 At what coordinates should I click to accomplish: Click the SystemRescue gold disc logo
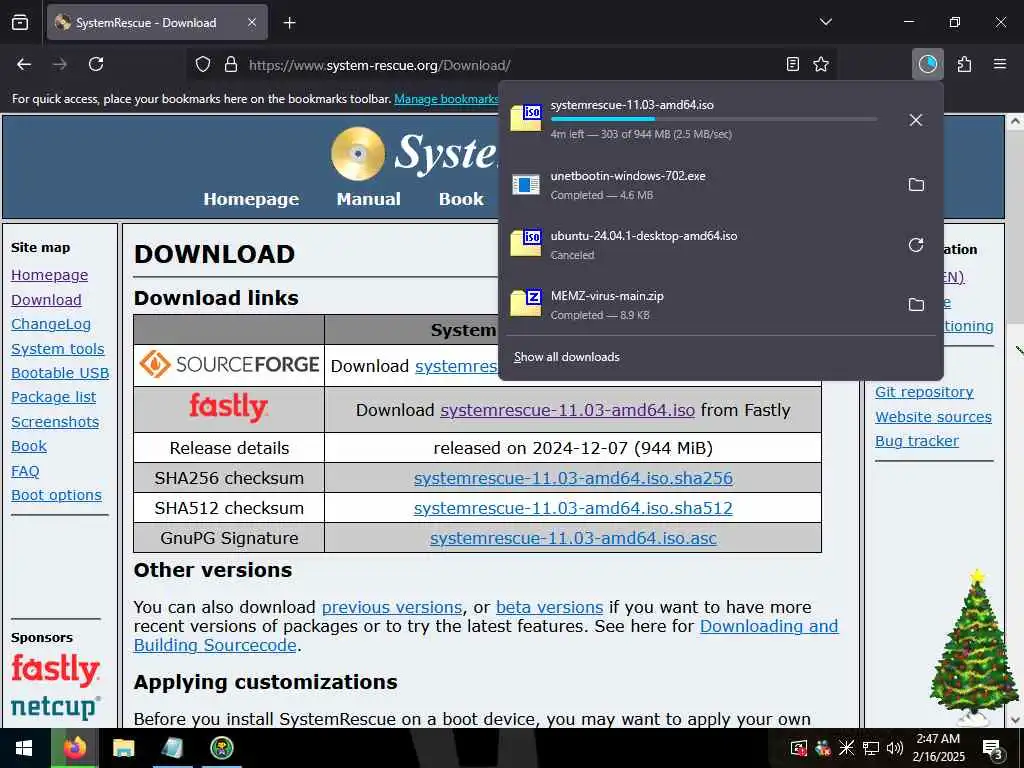pyautogui.click(x=358, y=153)
